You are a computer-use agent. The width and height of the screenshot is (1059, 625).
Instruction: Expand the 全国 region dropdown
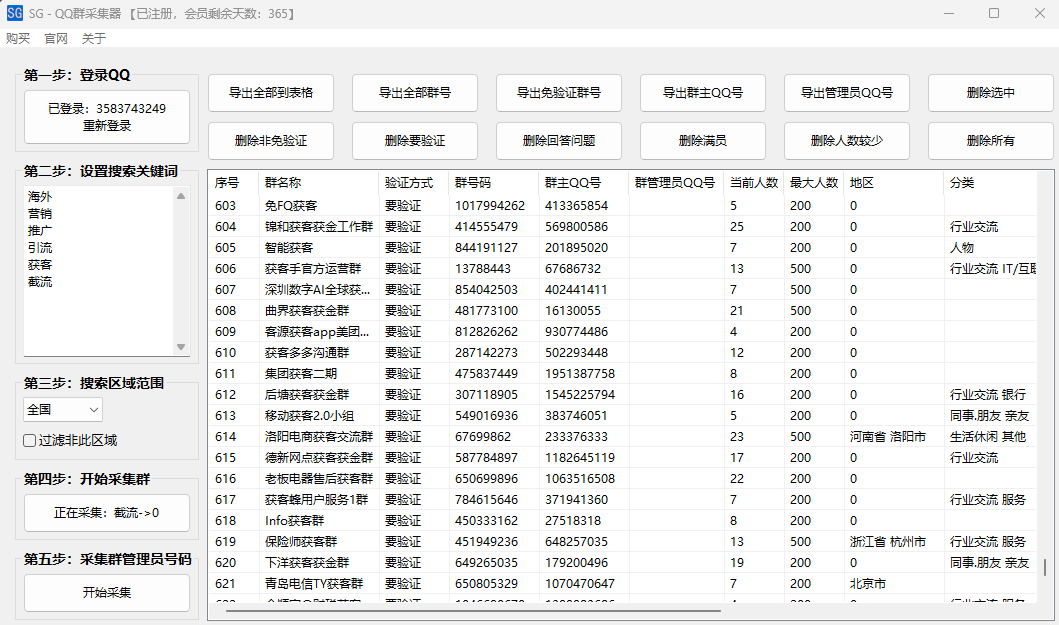63,409
